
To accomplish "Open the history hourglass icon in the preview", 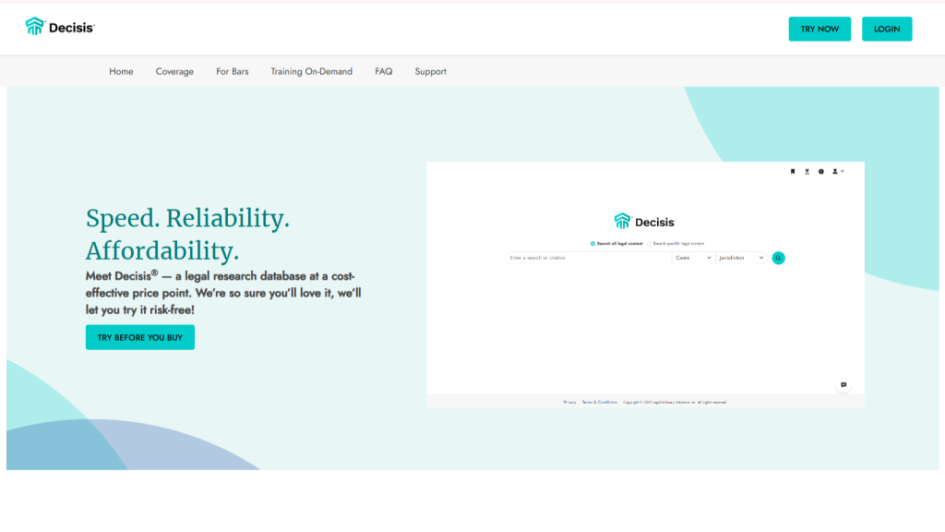I will coord(807,172).
